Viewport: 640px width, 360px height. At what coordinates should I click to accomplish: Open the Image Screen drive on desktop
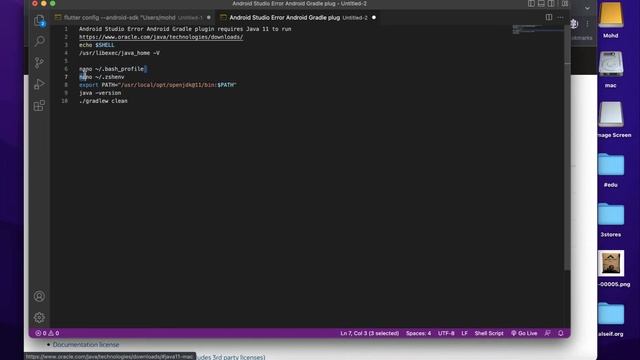click(x=611, y=119)
